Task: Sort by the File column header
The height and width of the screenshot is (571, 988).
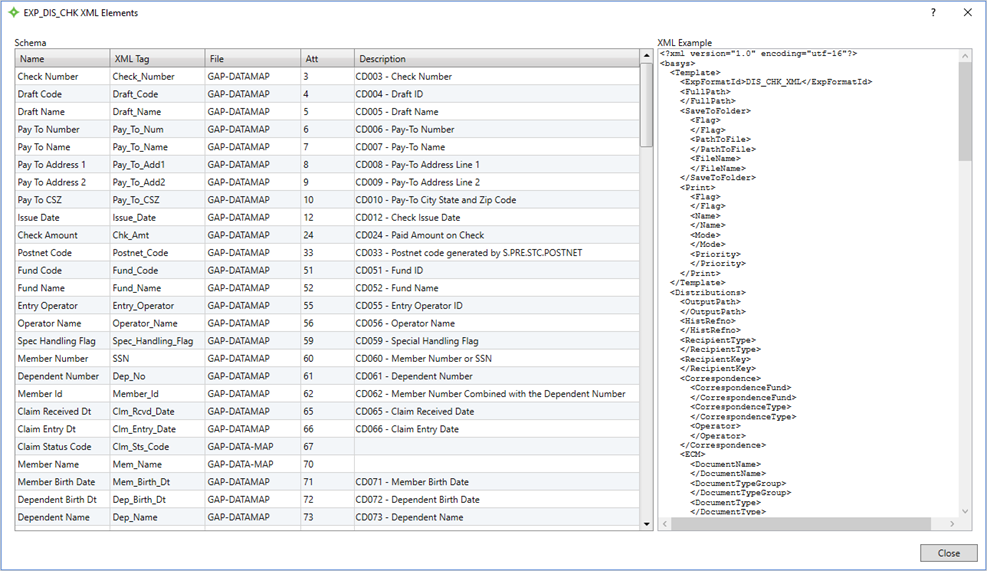Action: click(252, 59)
